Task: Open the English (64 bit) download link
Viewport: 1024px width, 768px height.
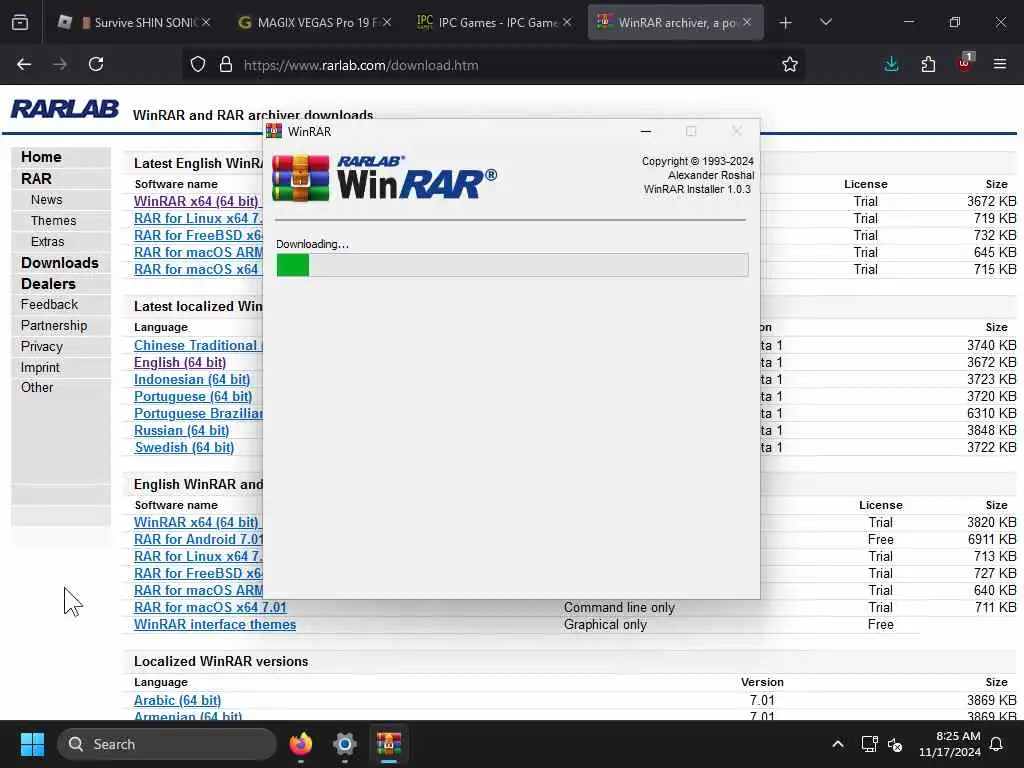Action: pyautogui.click(x=180, y=362)
